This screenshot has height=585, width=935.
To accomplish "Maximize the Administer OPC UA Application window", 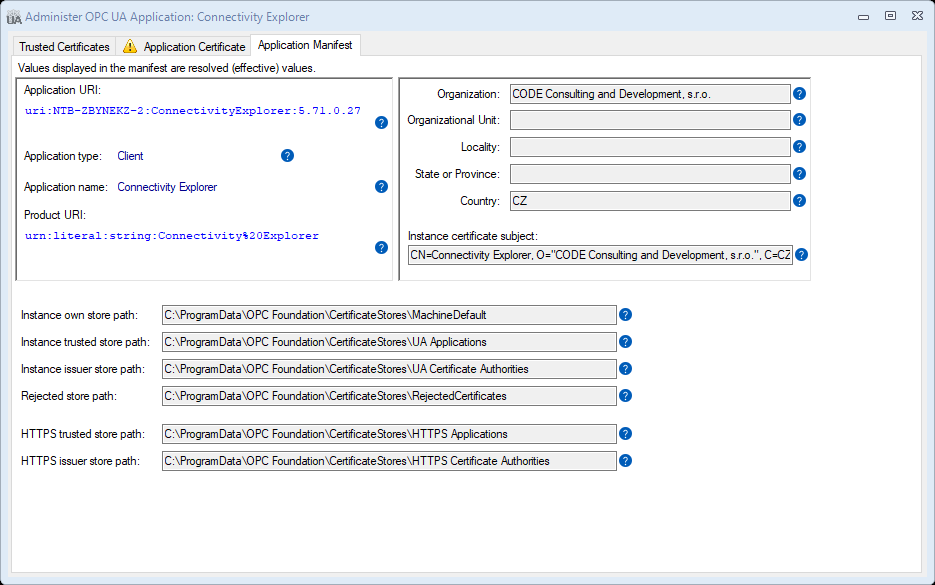I will 890,16.
